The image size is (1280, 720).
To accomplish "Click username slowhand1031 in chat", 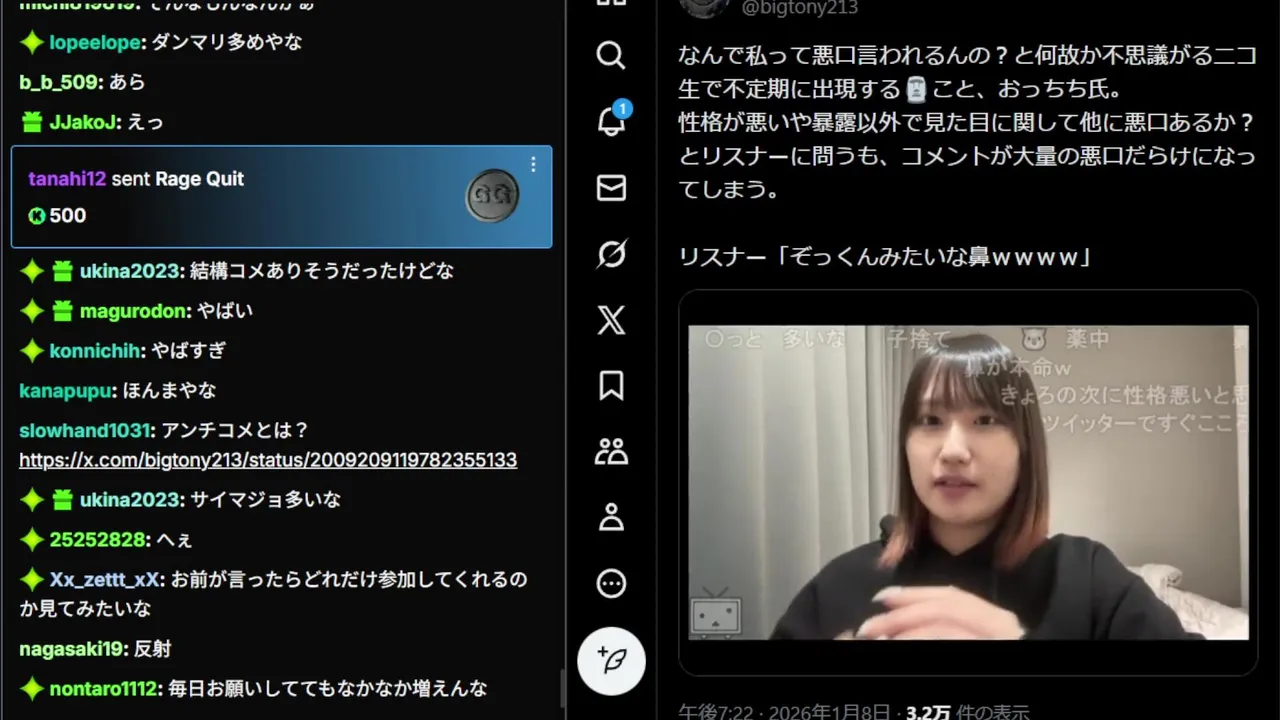I will coord(84,430).
